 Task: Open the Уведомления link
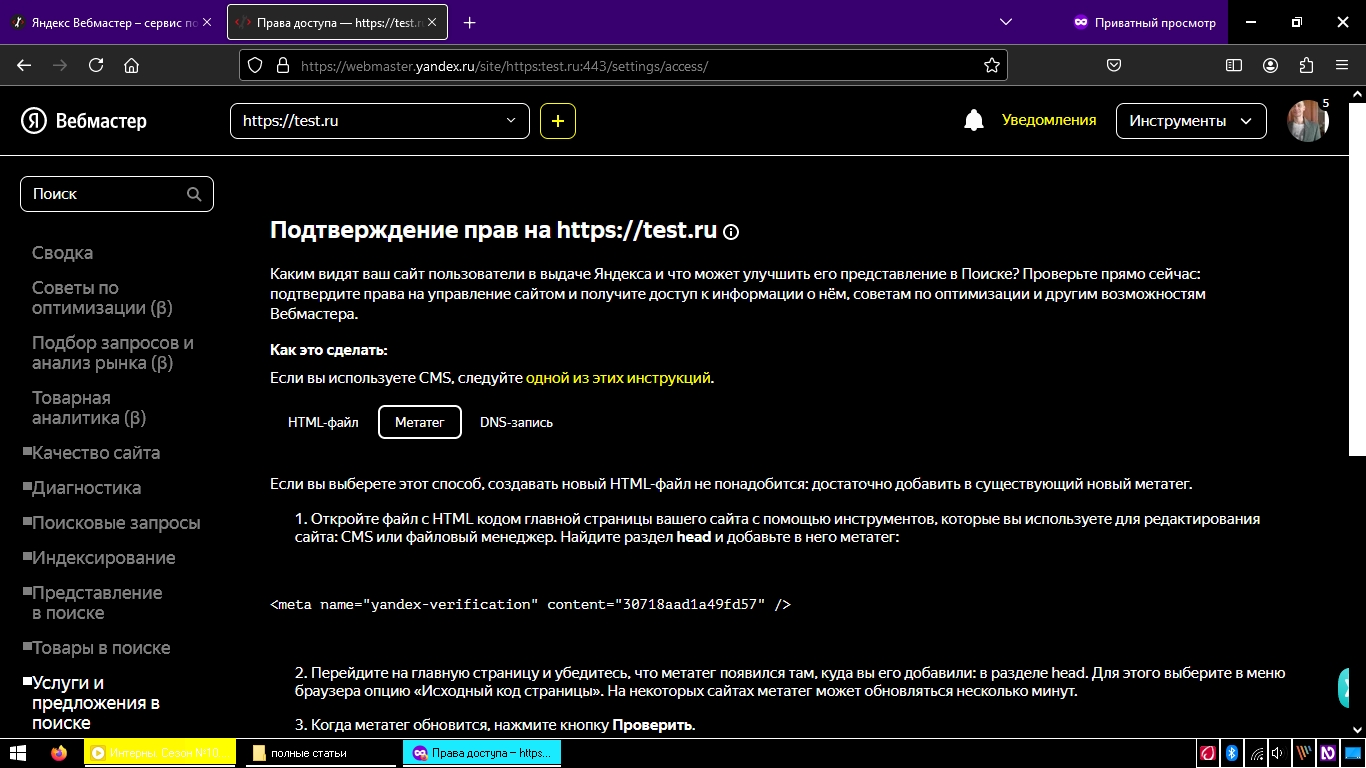pos(1049,120)
